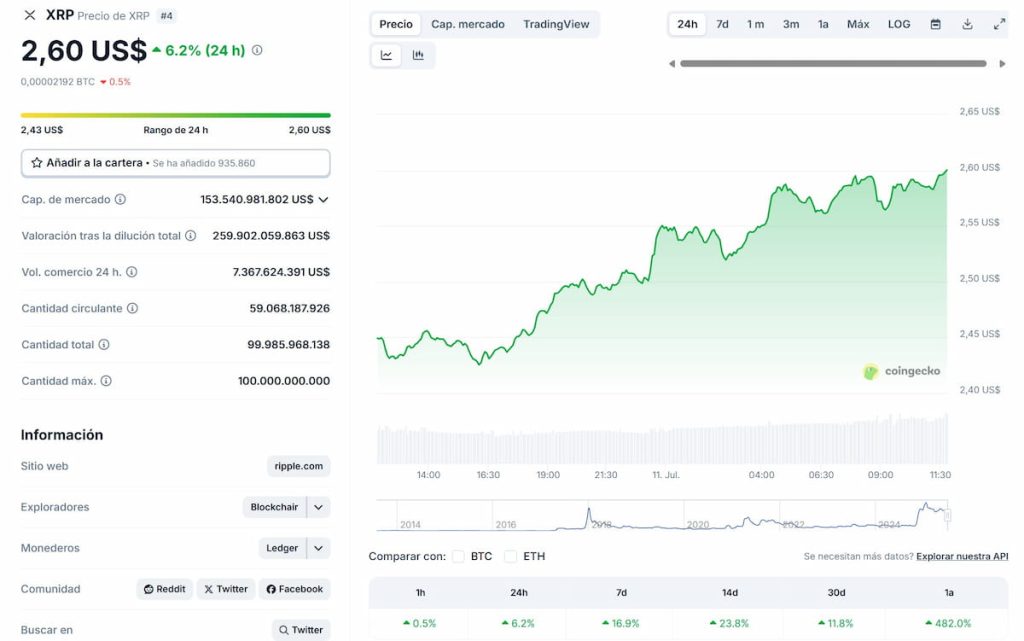Switch to the Cap. mercado tab

pos(468,23)
